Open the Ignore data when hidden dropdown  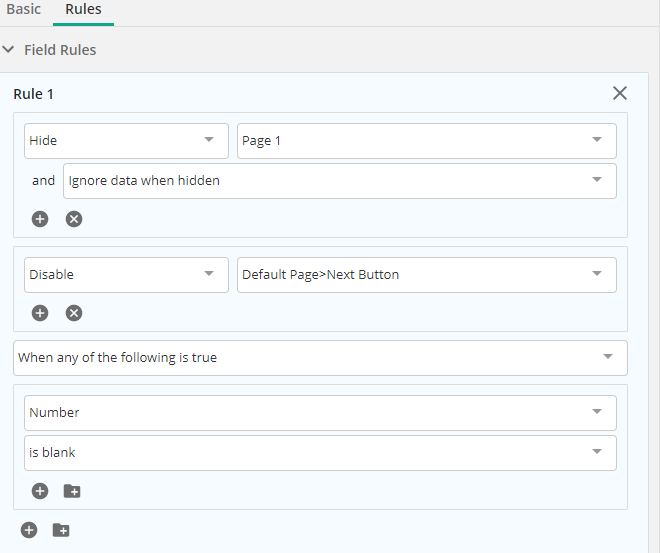[x=340, y=181]
